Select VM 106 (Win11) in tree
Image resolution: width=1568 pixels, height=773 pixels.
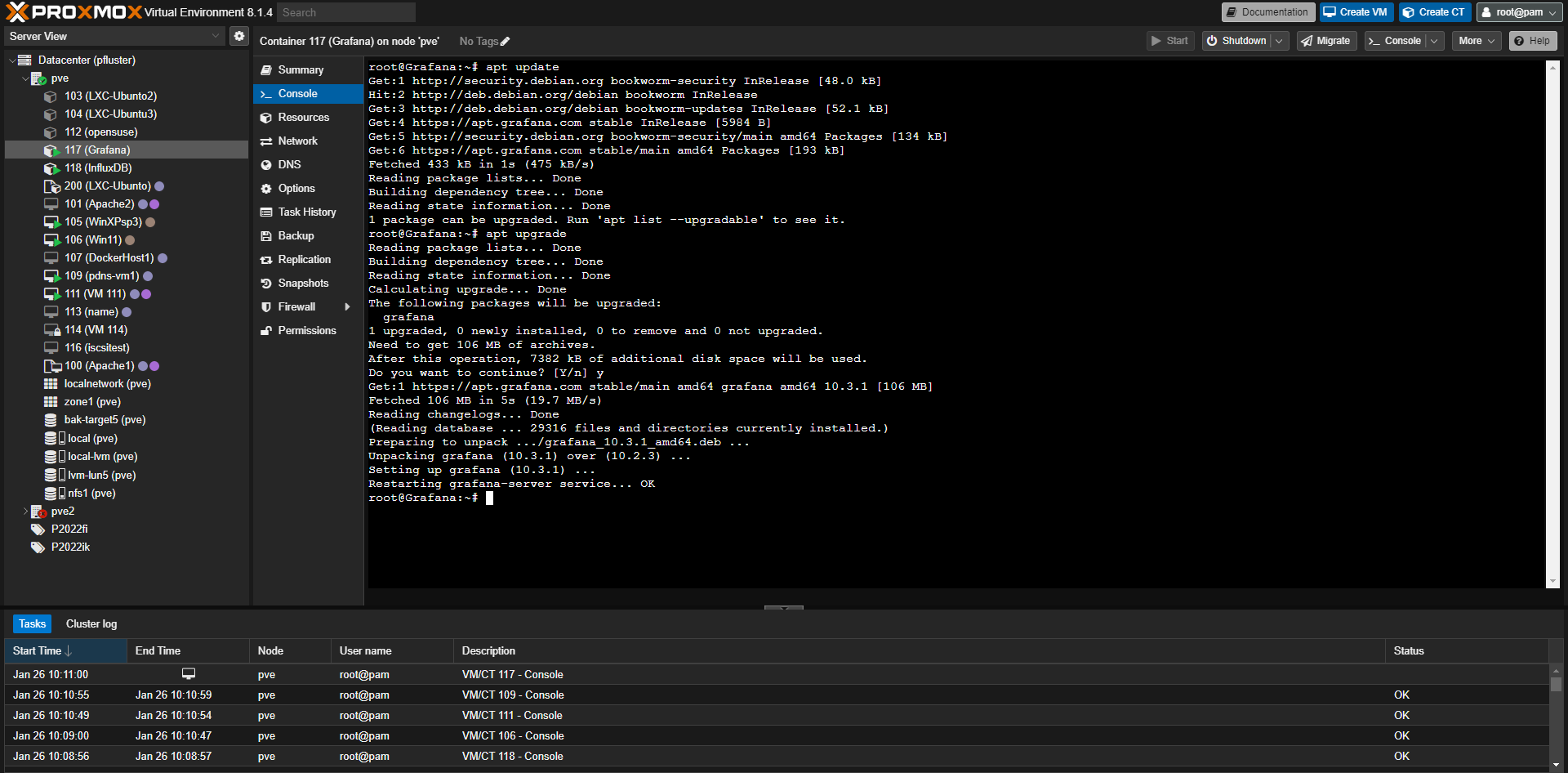93,240
